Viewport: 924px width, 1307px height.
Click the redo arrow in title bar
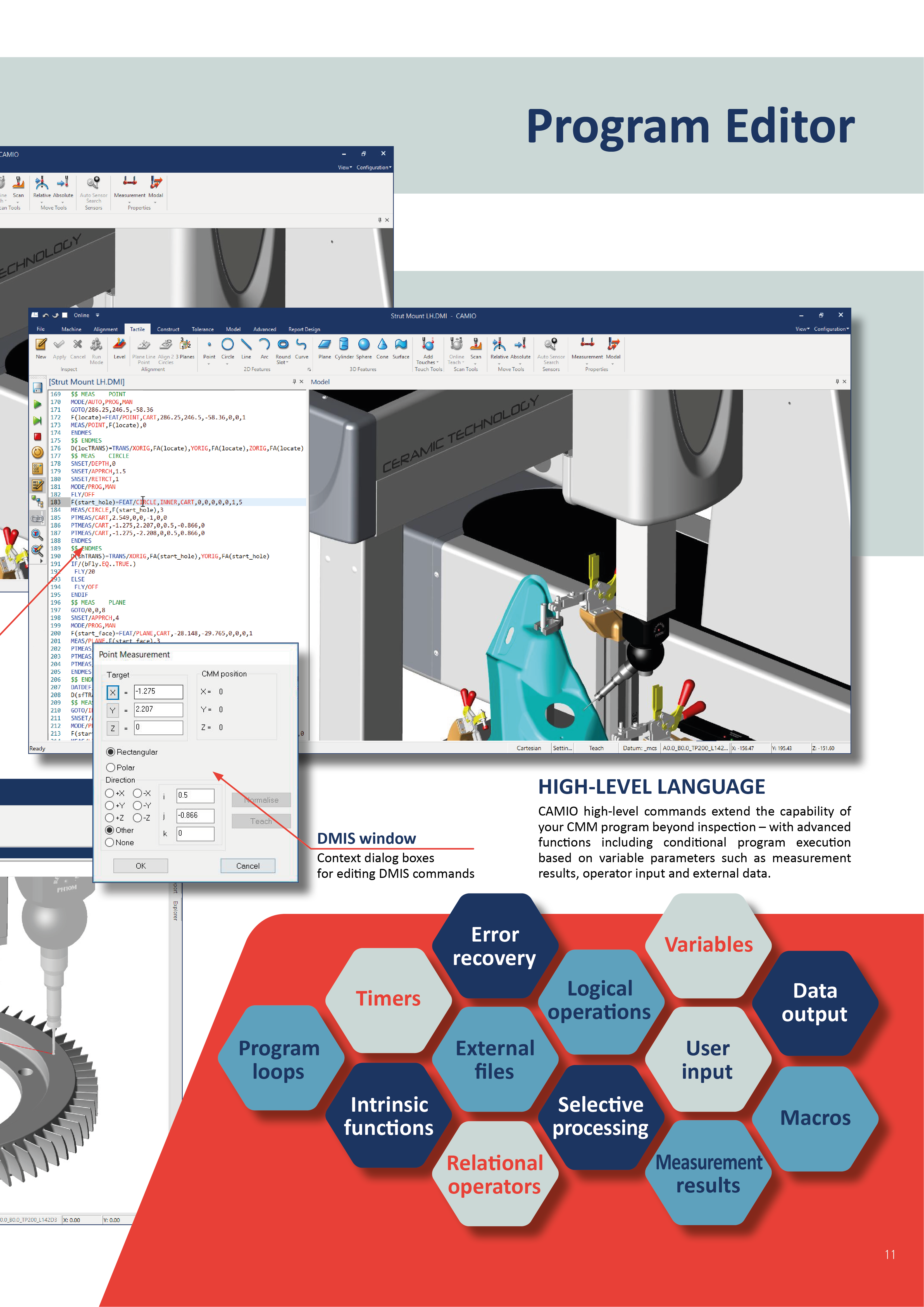[55, 315]
